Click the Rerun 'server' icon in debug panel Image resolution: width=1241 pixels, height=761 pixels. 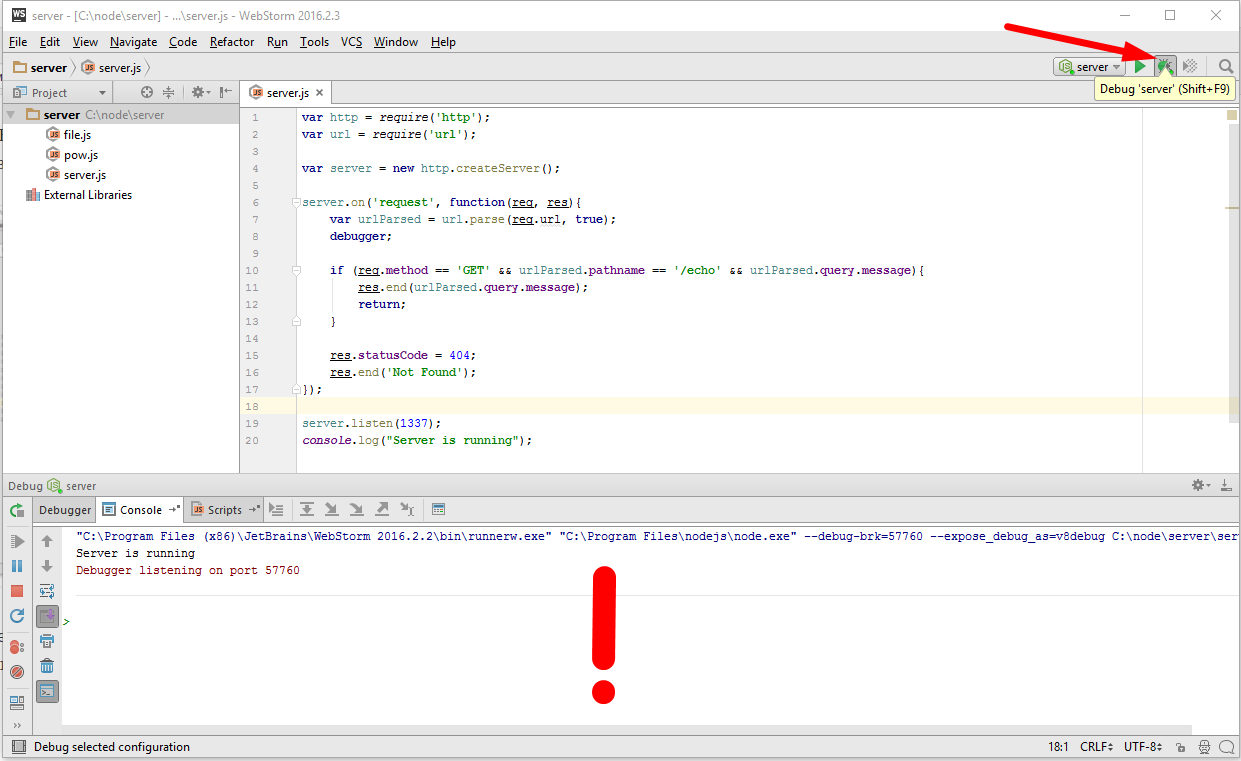pyautogui.click(x=17, y=510)
